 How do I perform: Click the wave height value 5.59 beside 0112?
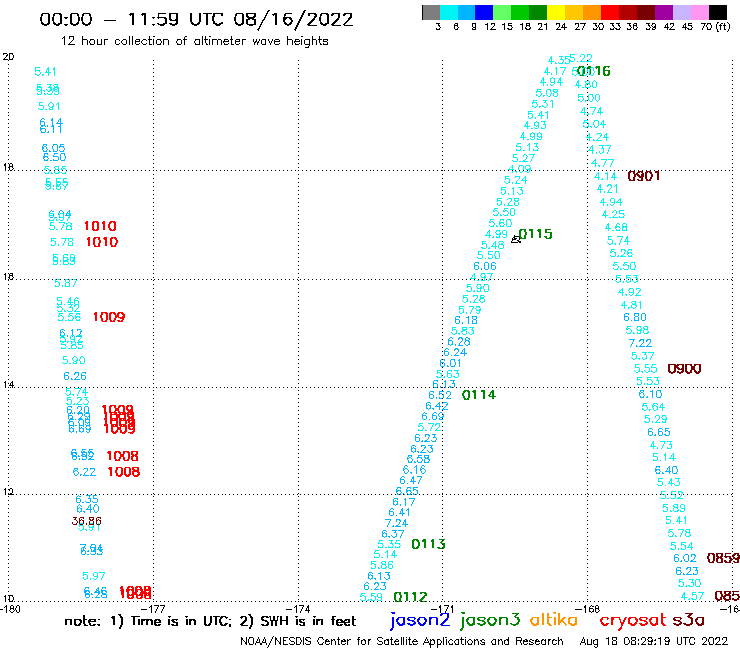pyautogui.click(x=371, y=597)
